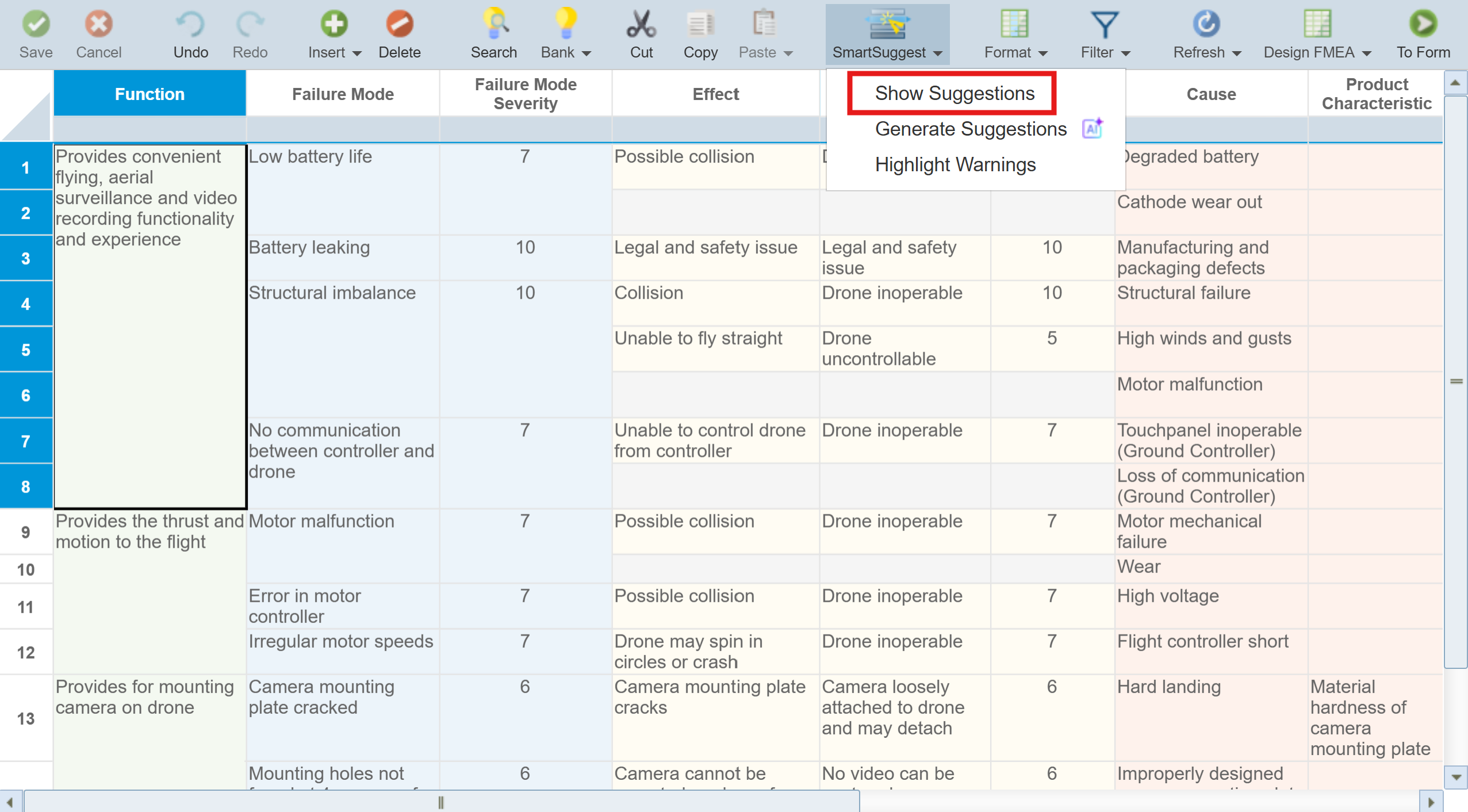Click the Failure Mode column header
This screenshot has height=812, width=1468.
click(343, 94)
